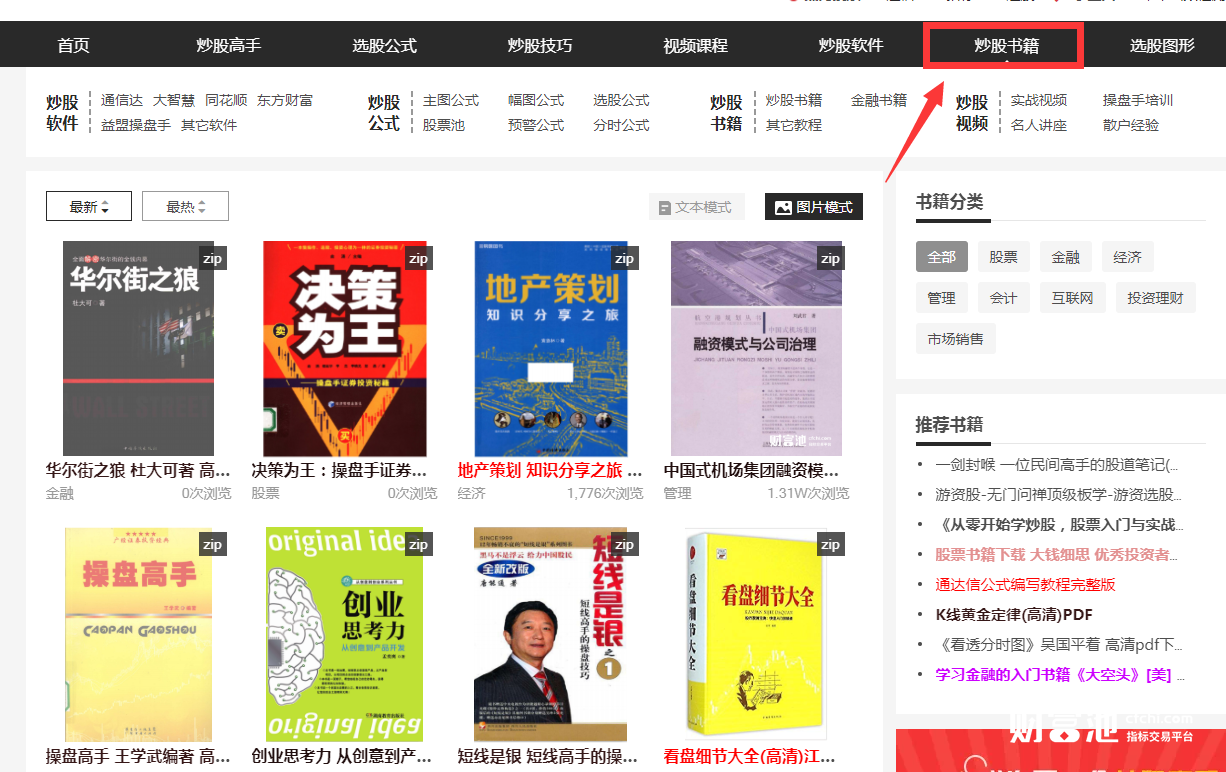Image resolution: width=1226 pixels, height=772 pixels.
Task: Expand the 炒股视频 submenu section
Action: coord(971,110)
